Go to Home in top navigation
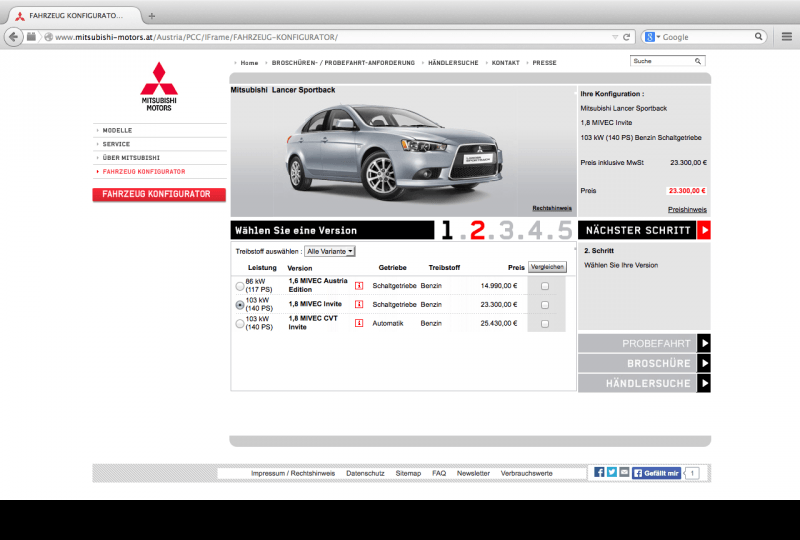This screenshot has height=540, width=800. (x=249, y=63)
